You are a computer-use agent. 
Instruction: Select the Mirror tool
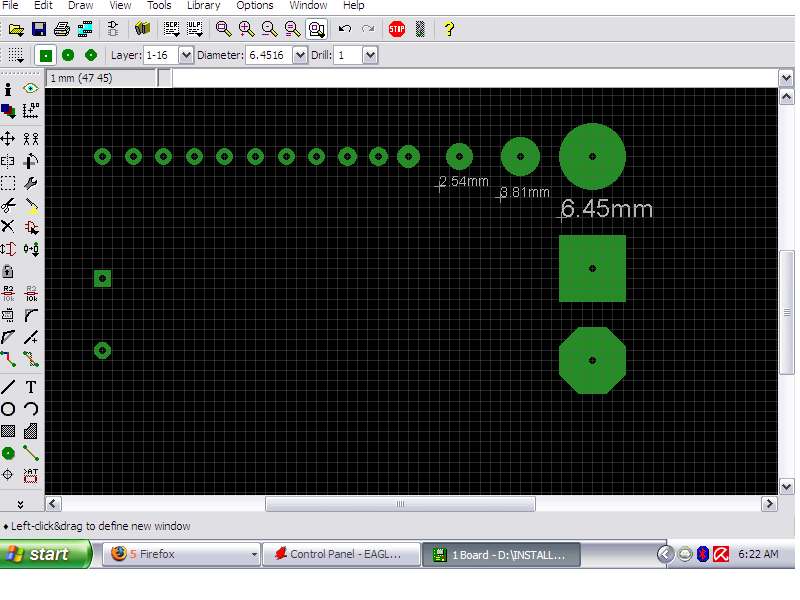[x=8, y=161]
